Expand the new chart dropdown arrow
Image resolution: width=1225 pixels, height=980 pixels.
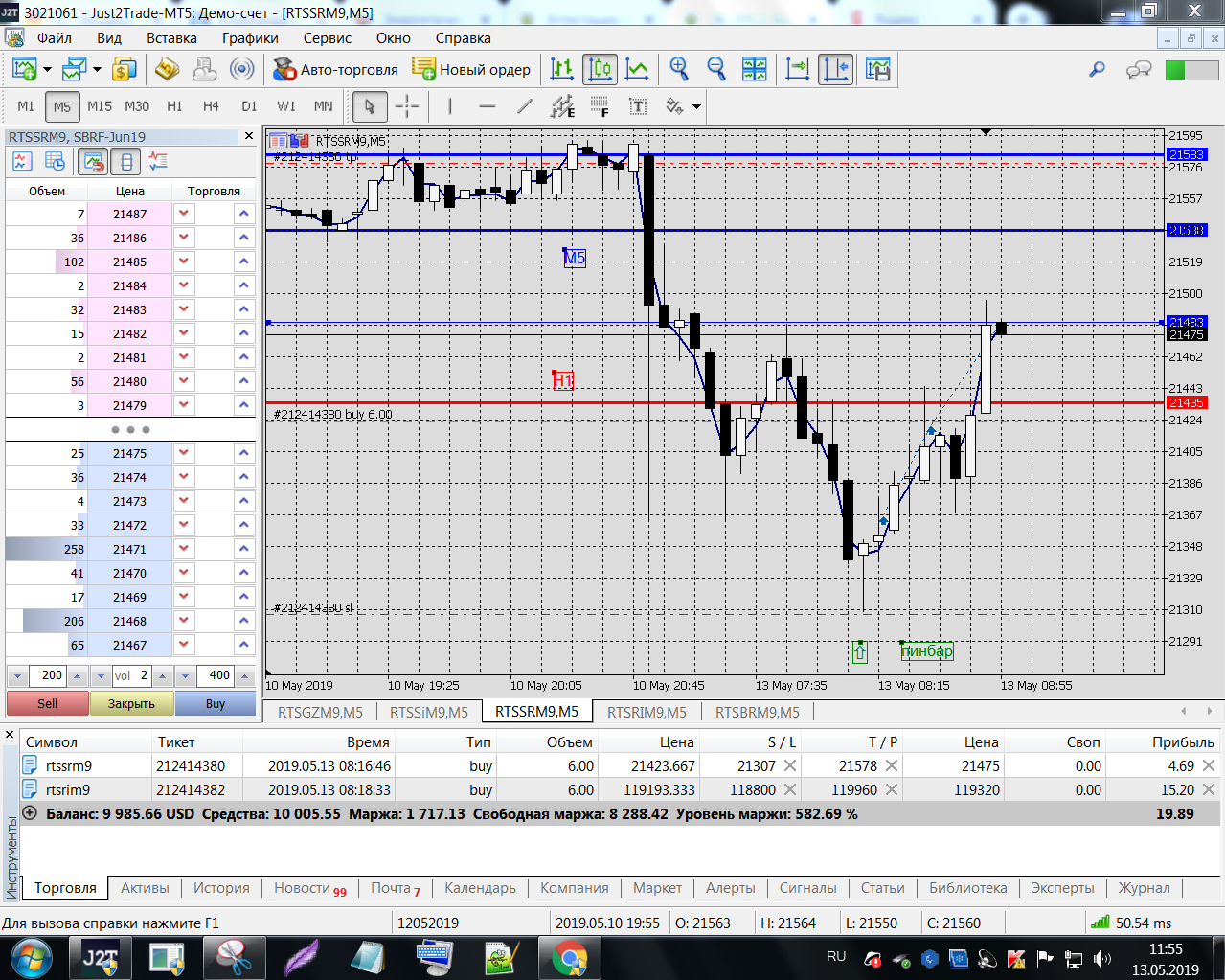tap(47, 70)
